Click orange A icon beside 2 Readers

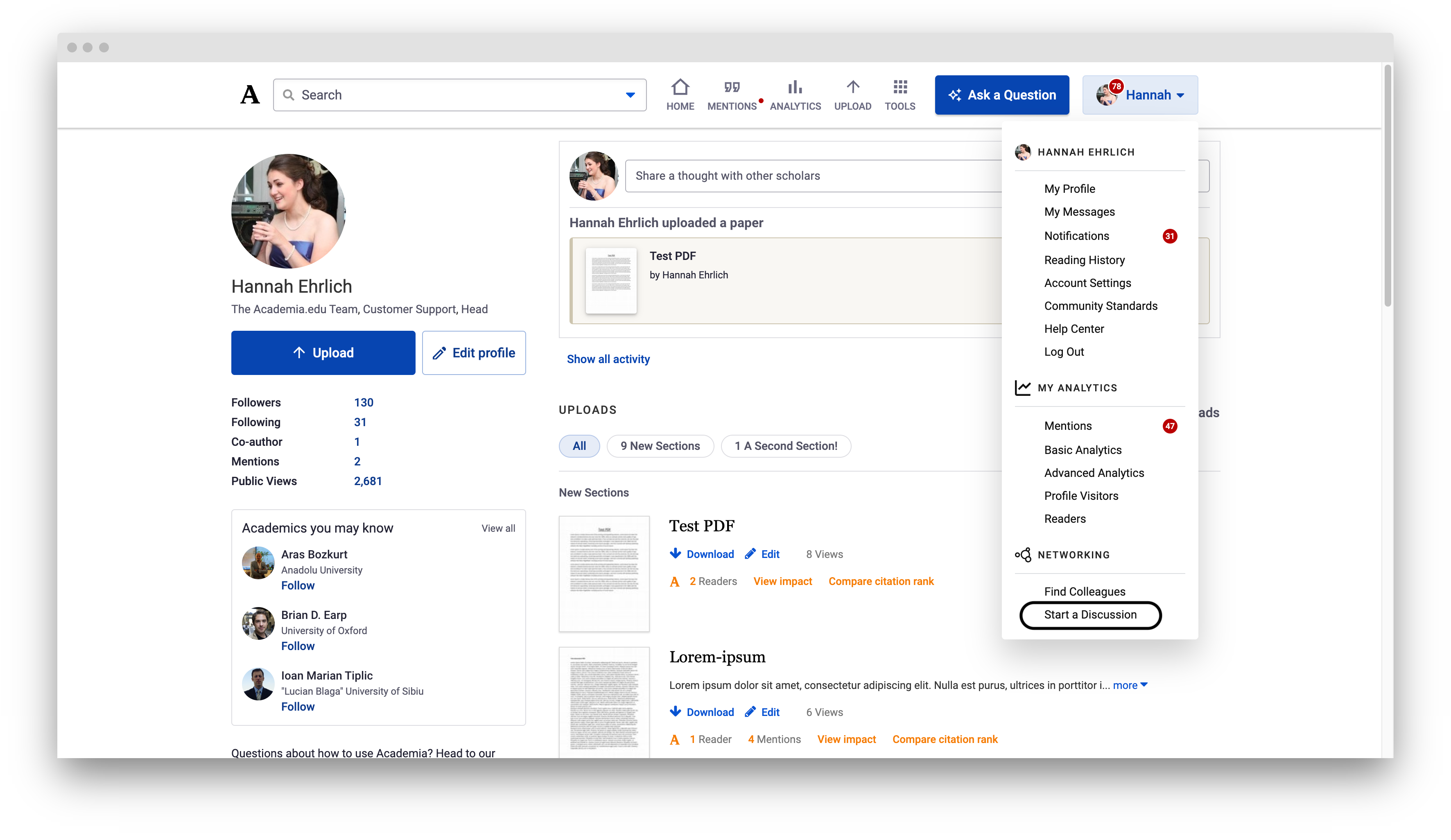coord(675,582)
